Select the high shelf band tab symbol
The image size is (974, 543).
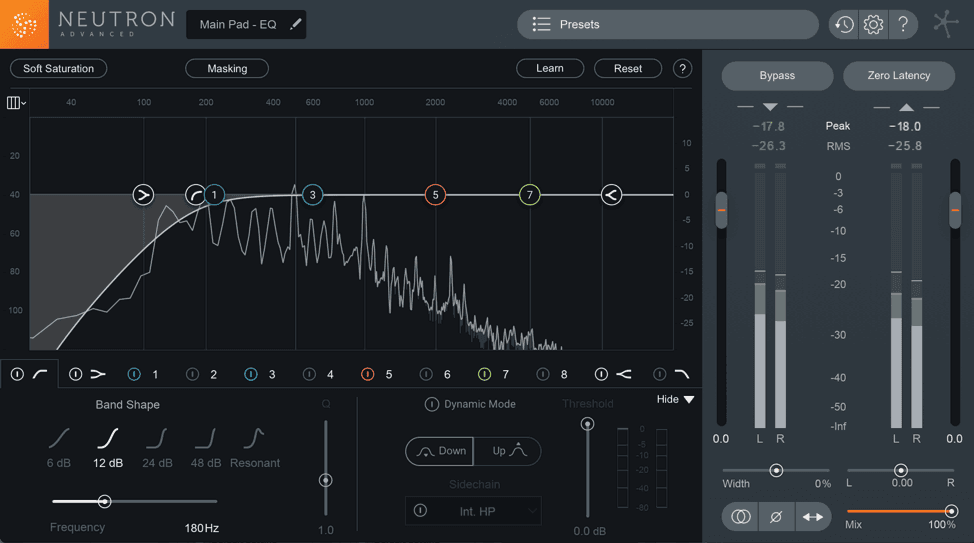624,374
